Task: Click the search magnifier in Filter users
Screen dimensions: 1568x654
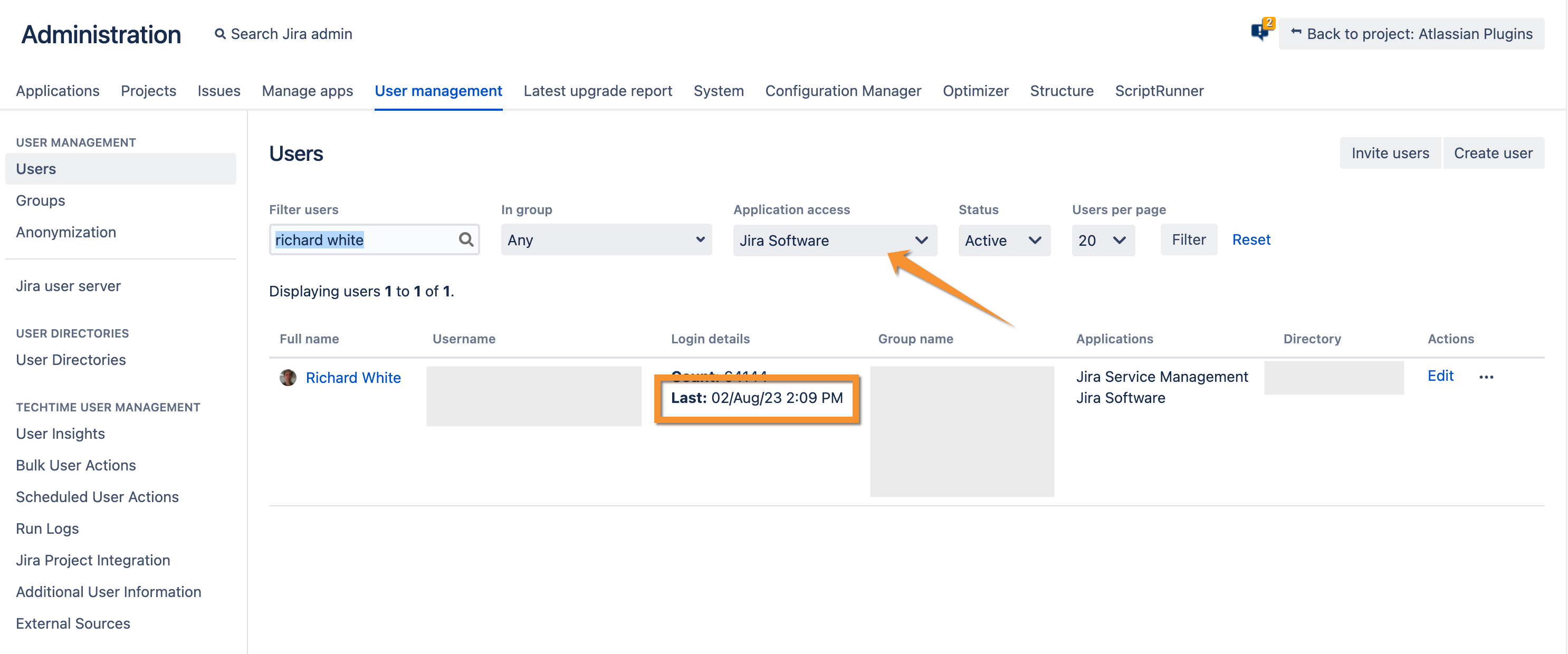Action: point(466,239)
